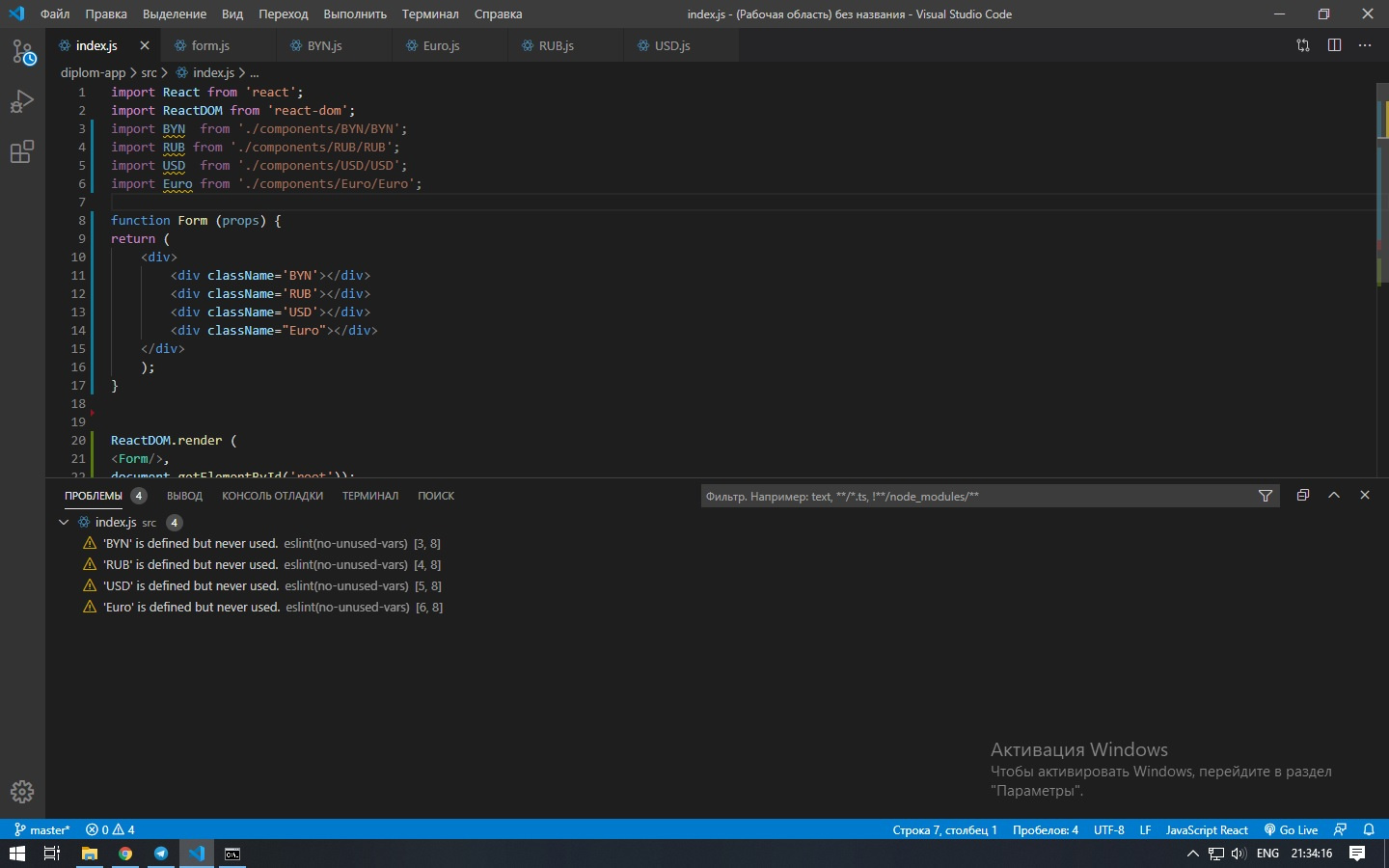This screenshot has width=1389, height=868.
Task: Close the index.js editor tab
Action: click(x=145, y=45)
